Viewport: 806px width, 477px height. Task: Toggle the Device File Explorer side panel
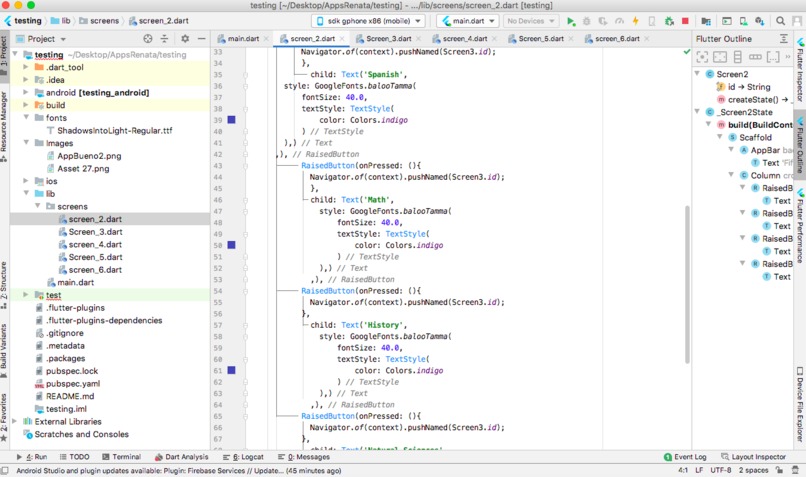(x=800, y=404)
